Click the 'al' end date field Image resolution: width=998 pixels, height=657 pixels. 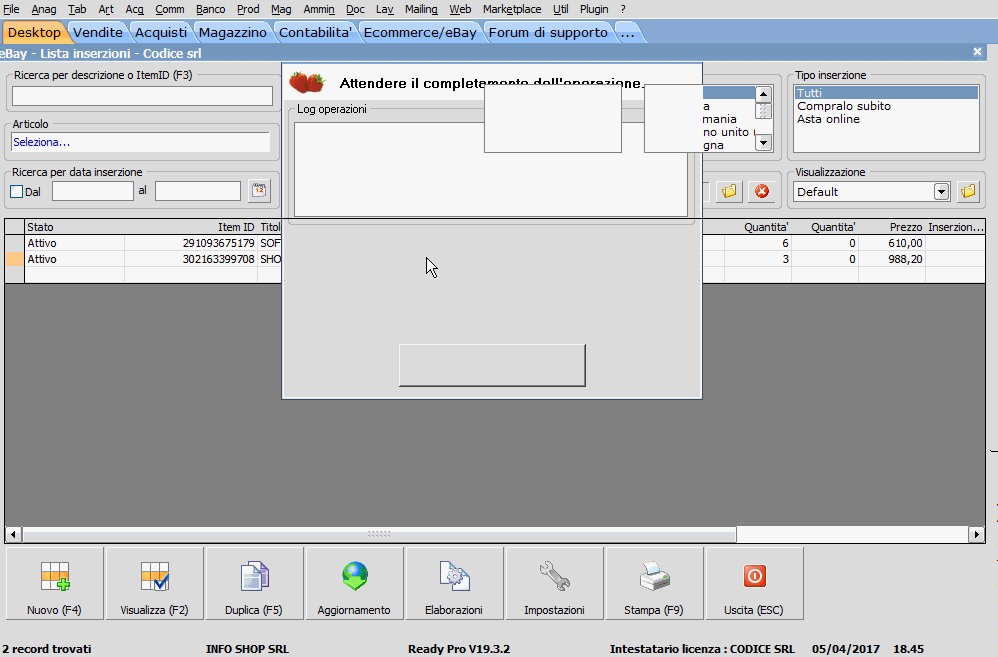point(198,191)
